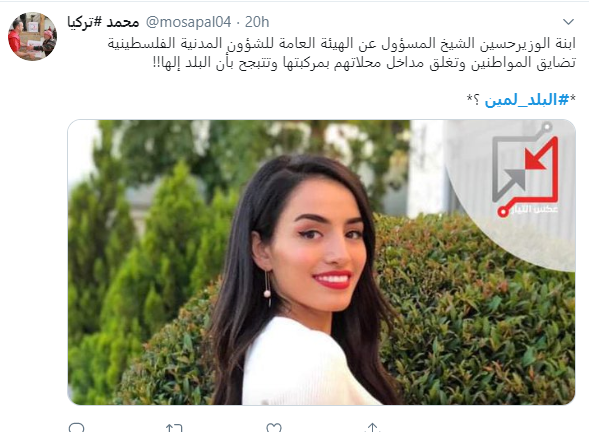Click the عكس التيار logo watermark
This screenshot has width=589, height=432.
[526, 175]
